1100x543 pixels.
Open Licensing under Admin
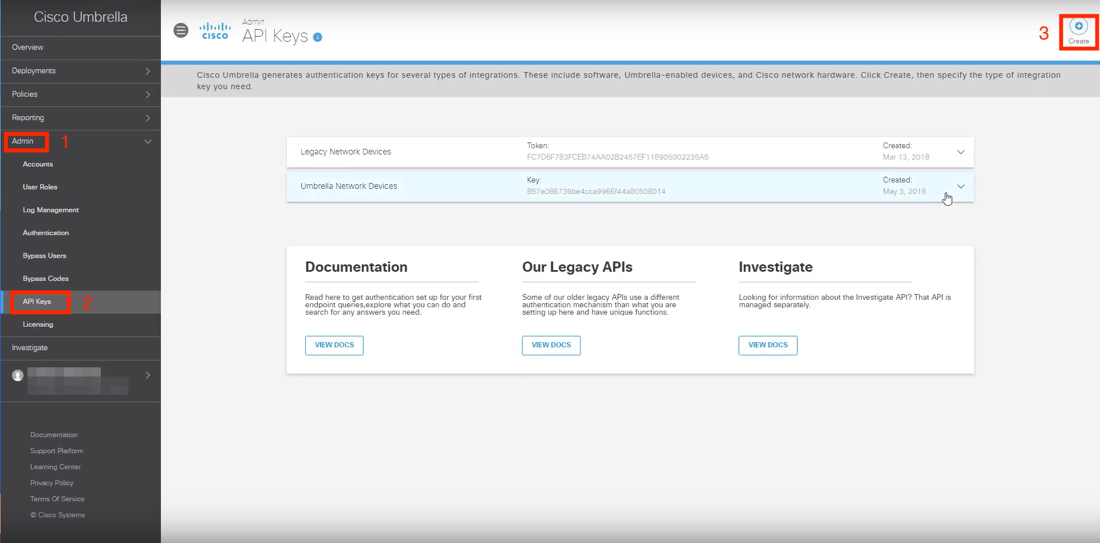click(x=38, y=325)
